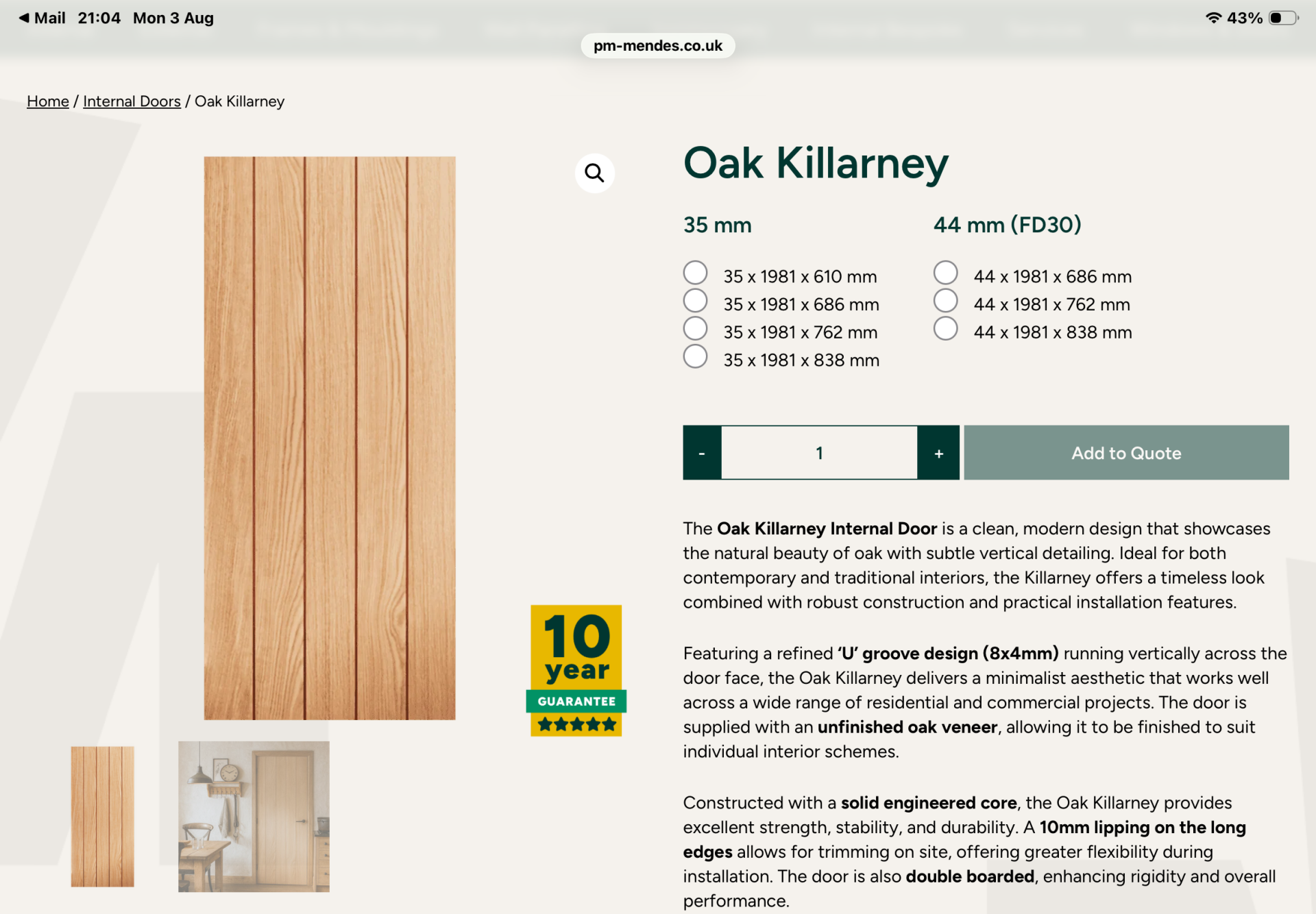The width and height of the screenshot is (1316, 914).
Task: Tap the battery indicator icon
Action: tap(1283, 18)
